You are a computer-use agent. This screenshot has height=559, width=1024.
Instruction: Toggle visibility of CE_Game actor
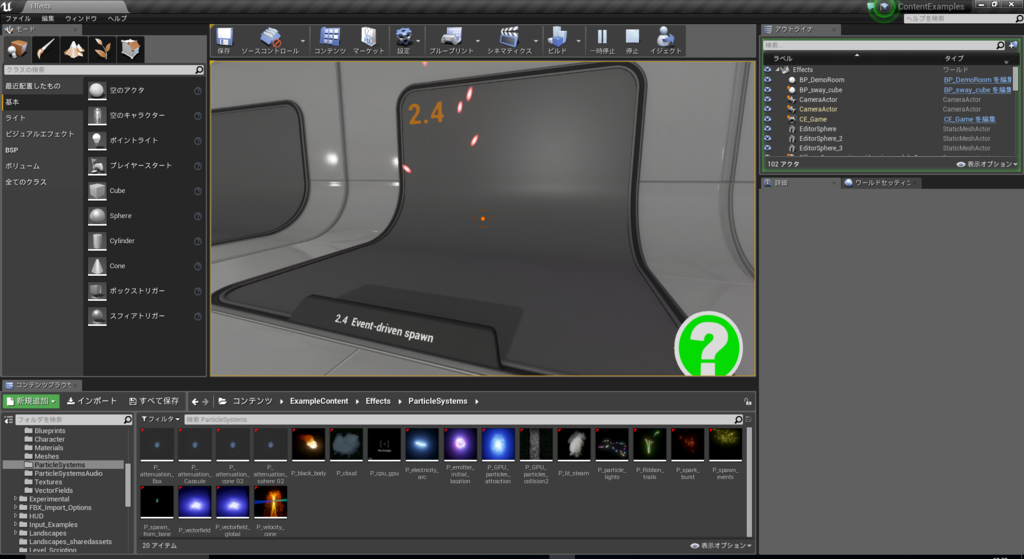pos(767,119)
